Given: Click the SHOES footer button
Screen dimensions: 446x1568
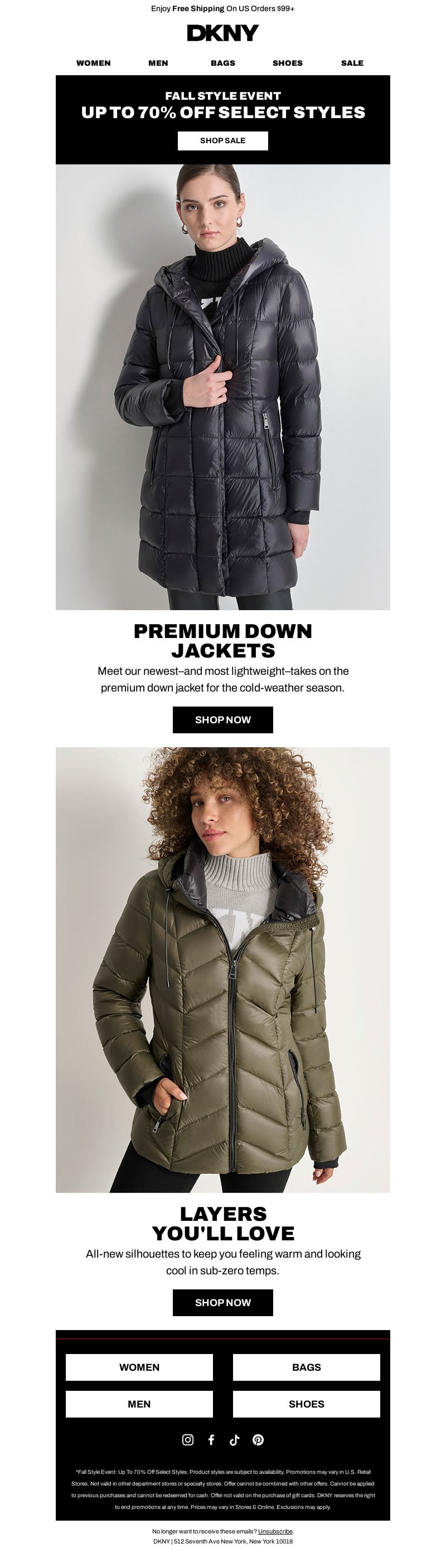Looking at the screenshot, I should pos(307,1404).
